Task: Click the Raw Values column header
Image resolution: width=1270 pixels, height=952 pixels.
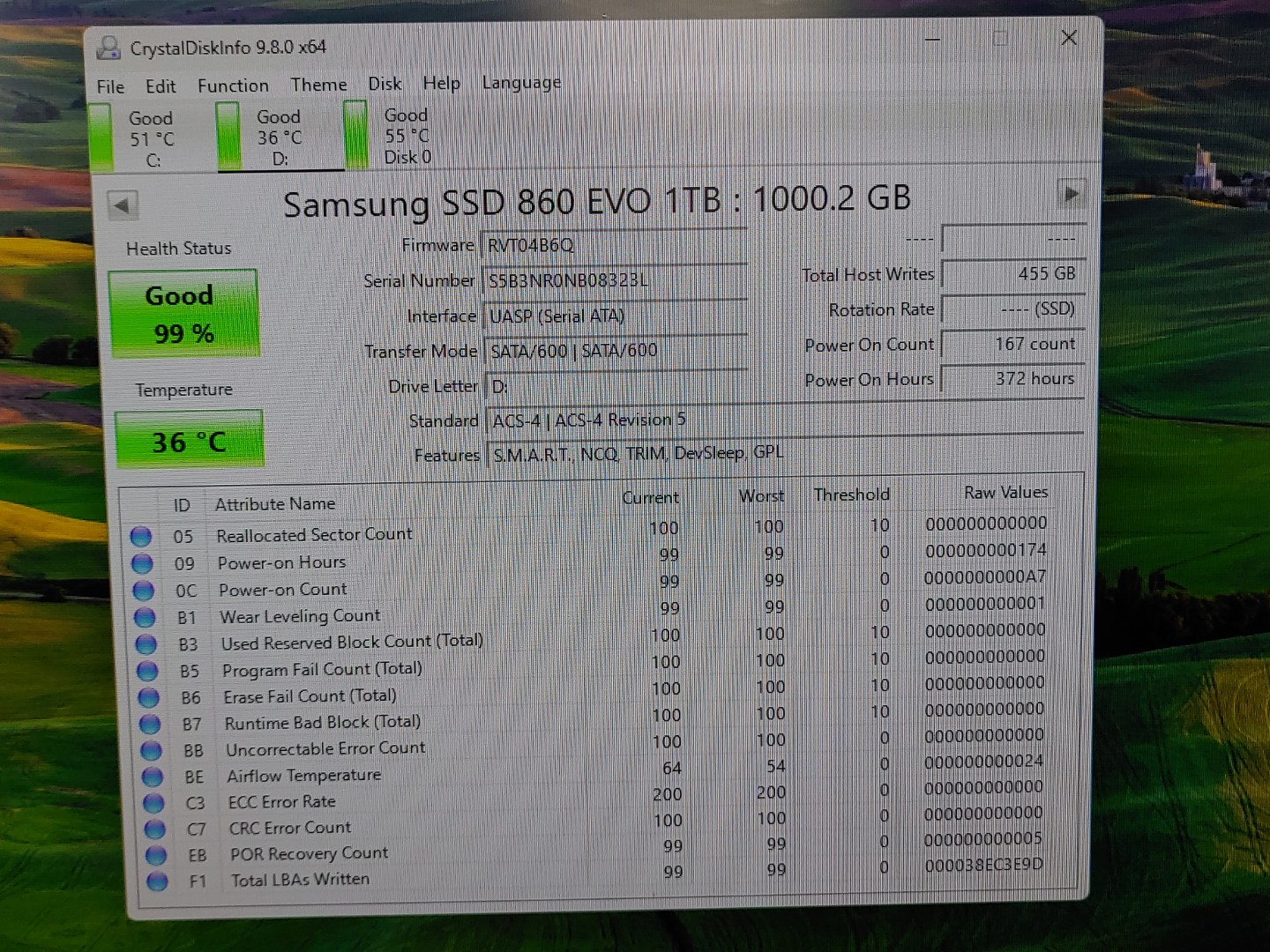Action: tap(1005, 492)
